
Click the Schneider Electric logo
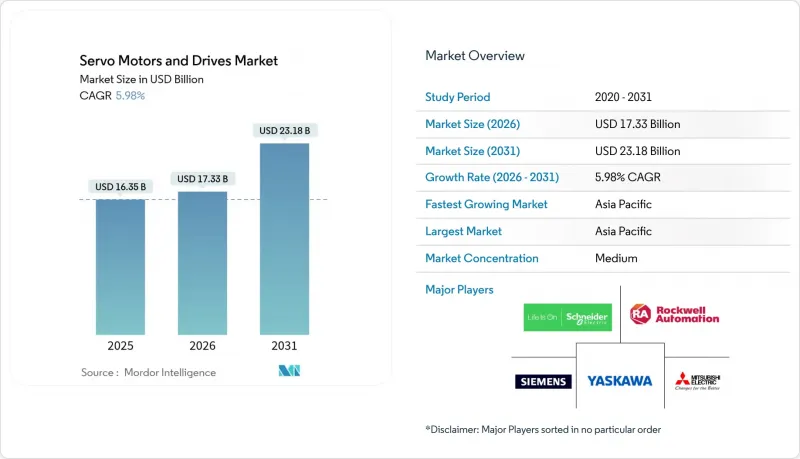point(564,316)
